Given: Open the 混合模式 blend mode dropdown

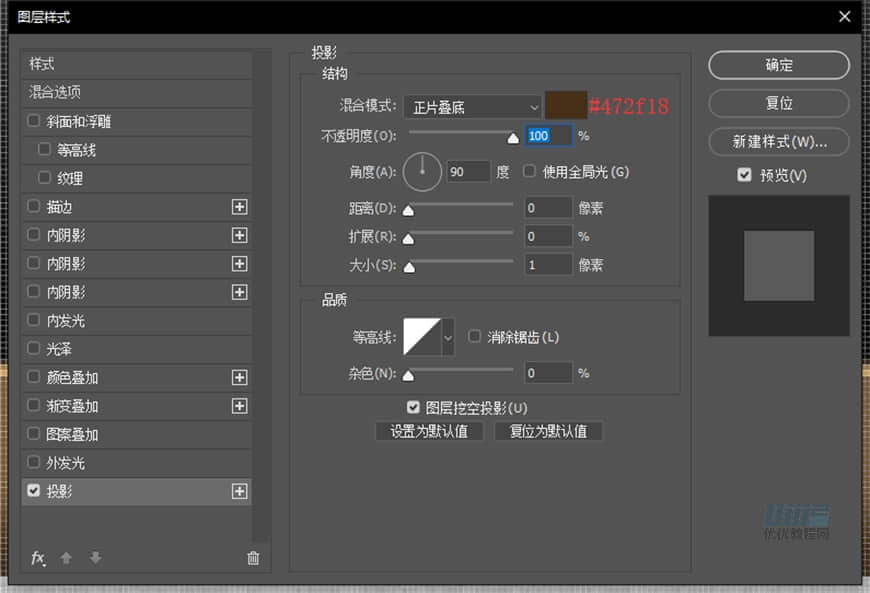Looking at the screenshot, I should (x=472, y=106).
